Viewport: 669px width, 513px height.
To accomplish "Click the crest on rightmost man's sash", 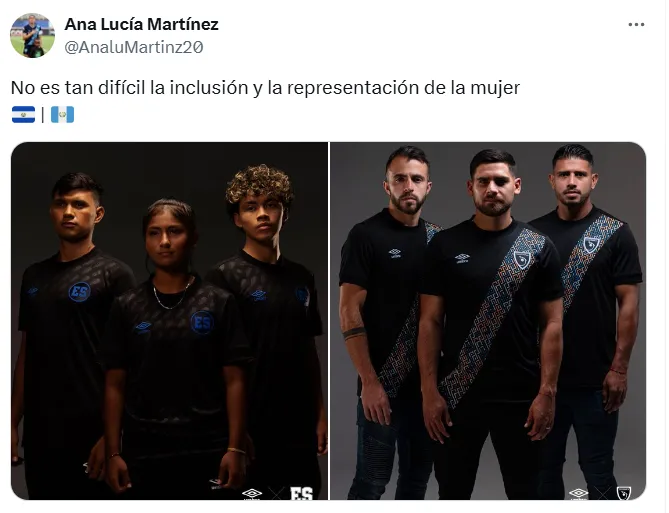I will click(x=592, y=245).
